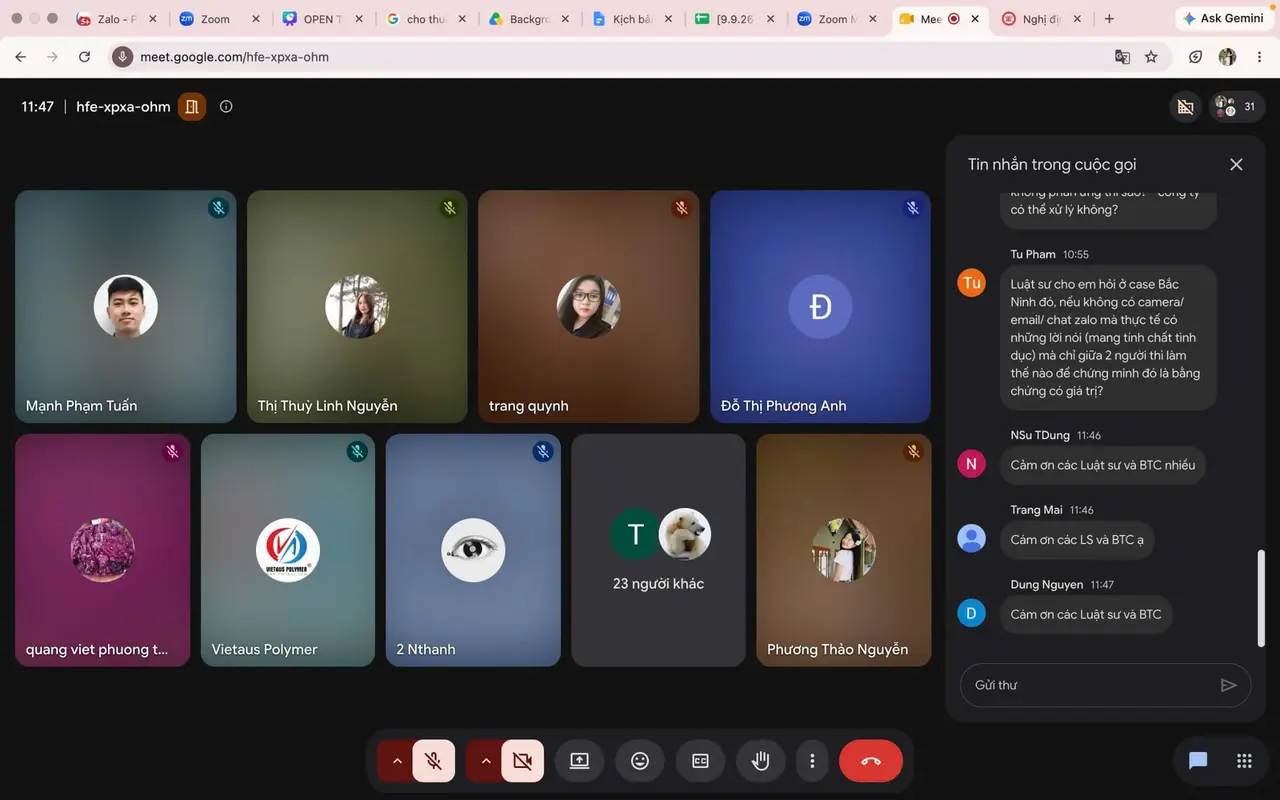Open a new browser tab
This screenshot has height=800, width=1280.
click(x=1109, y=19)
